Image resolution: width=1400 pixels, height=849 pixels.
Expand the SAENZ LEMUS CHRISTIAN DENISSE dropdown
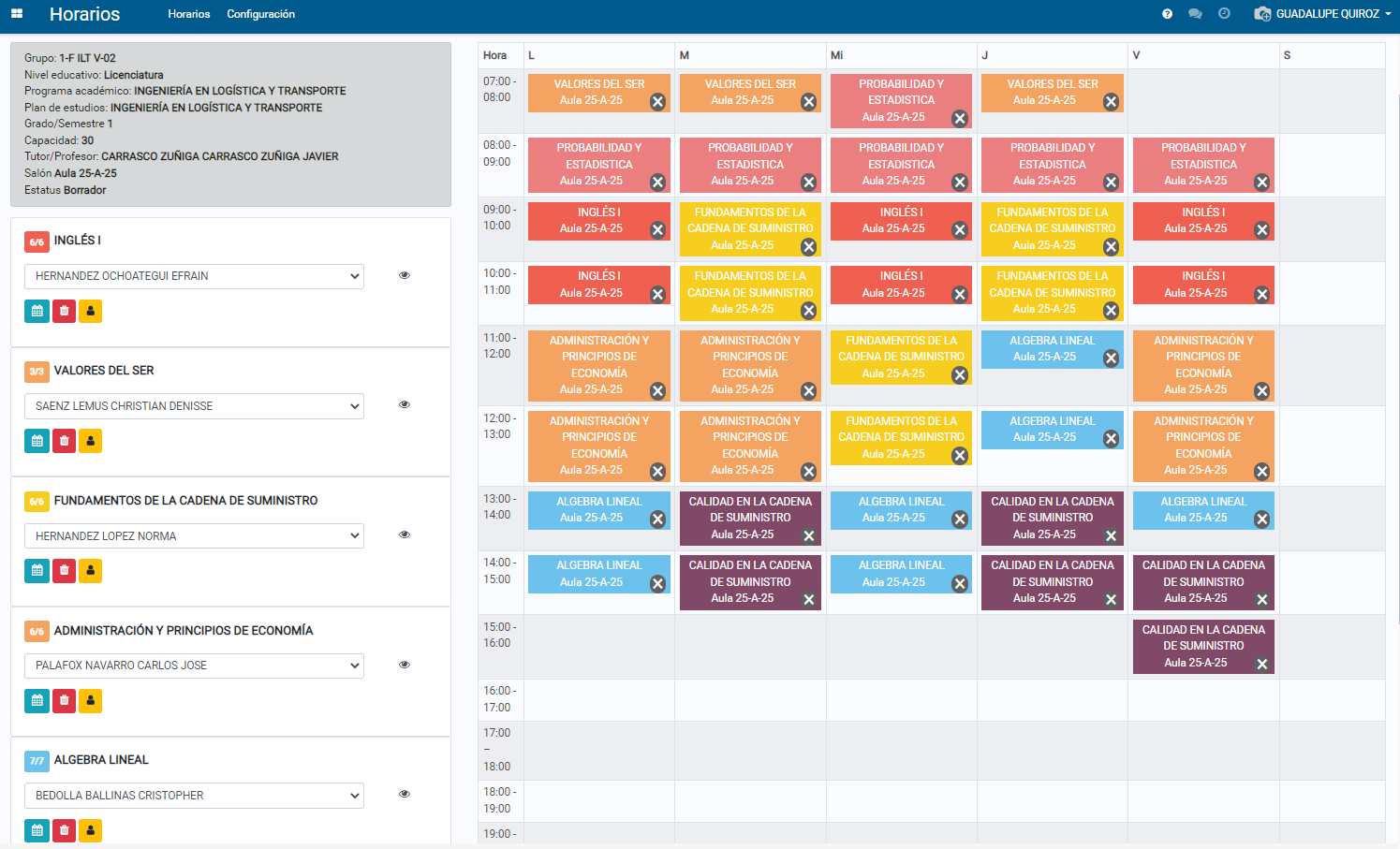[x=194, y=406]
